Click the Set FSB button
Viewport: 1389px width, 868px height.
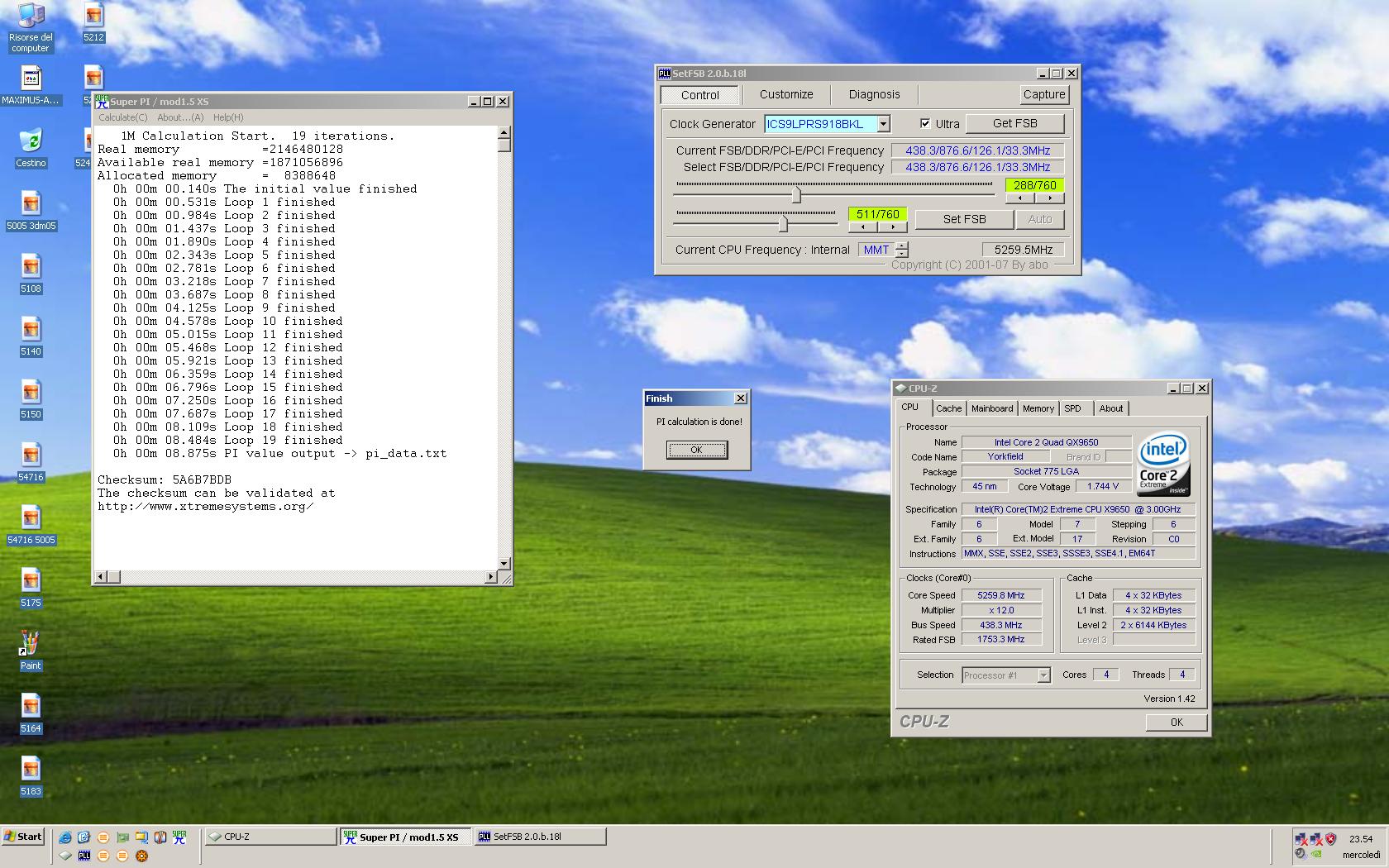(x=964, y=219)
